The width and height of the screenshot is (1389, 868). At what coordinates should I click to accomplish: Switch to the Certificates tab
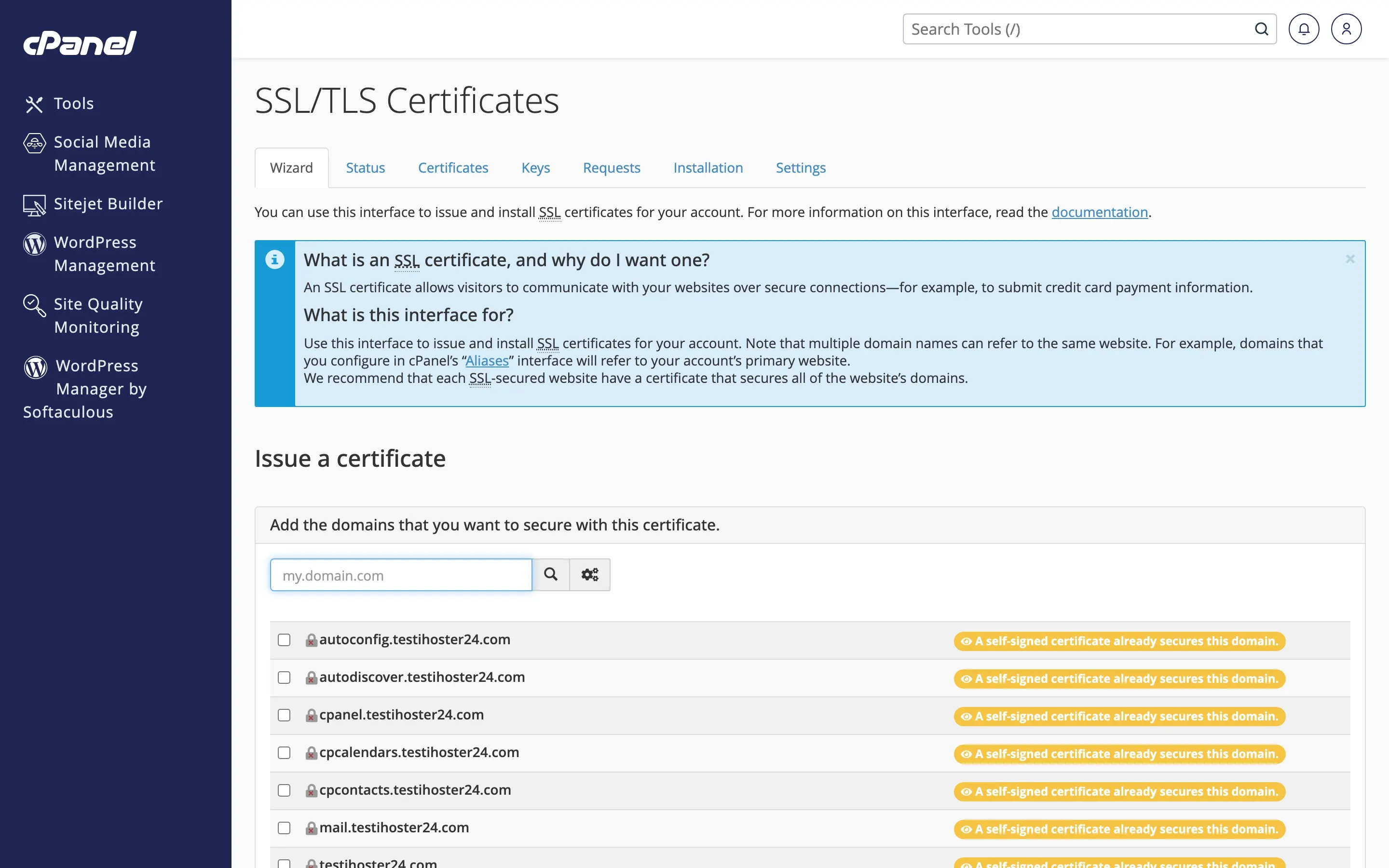[453, 168]
